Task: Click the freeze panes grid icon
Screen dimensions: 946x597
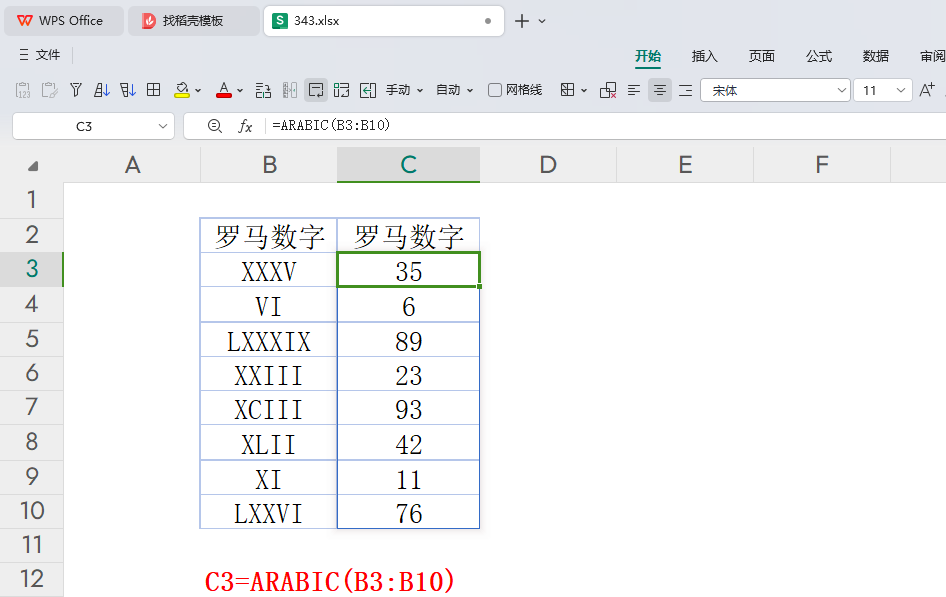Action: [567, 90]
